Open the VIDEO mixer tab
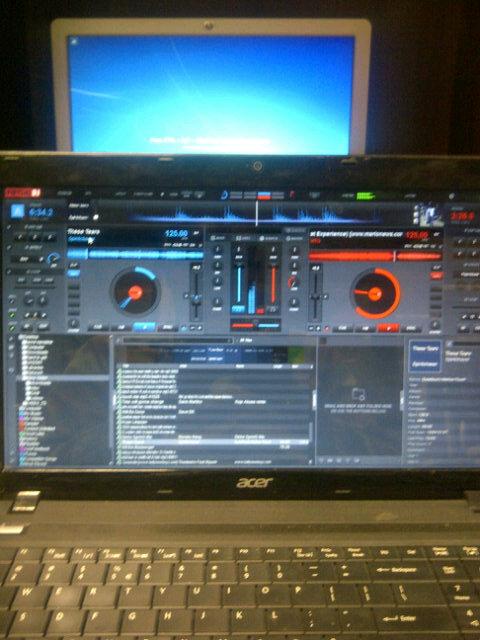This screenshot has height=640, width=480. (x=243, y=238)
